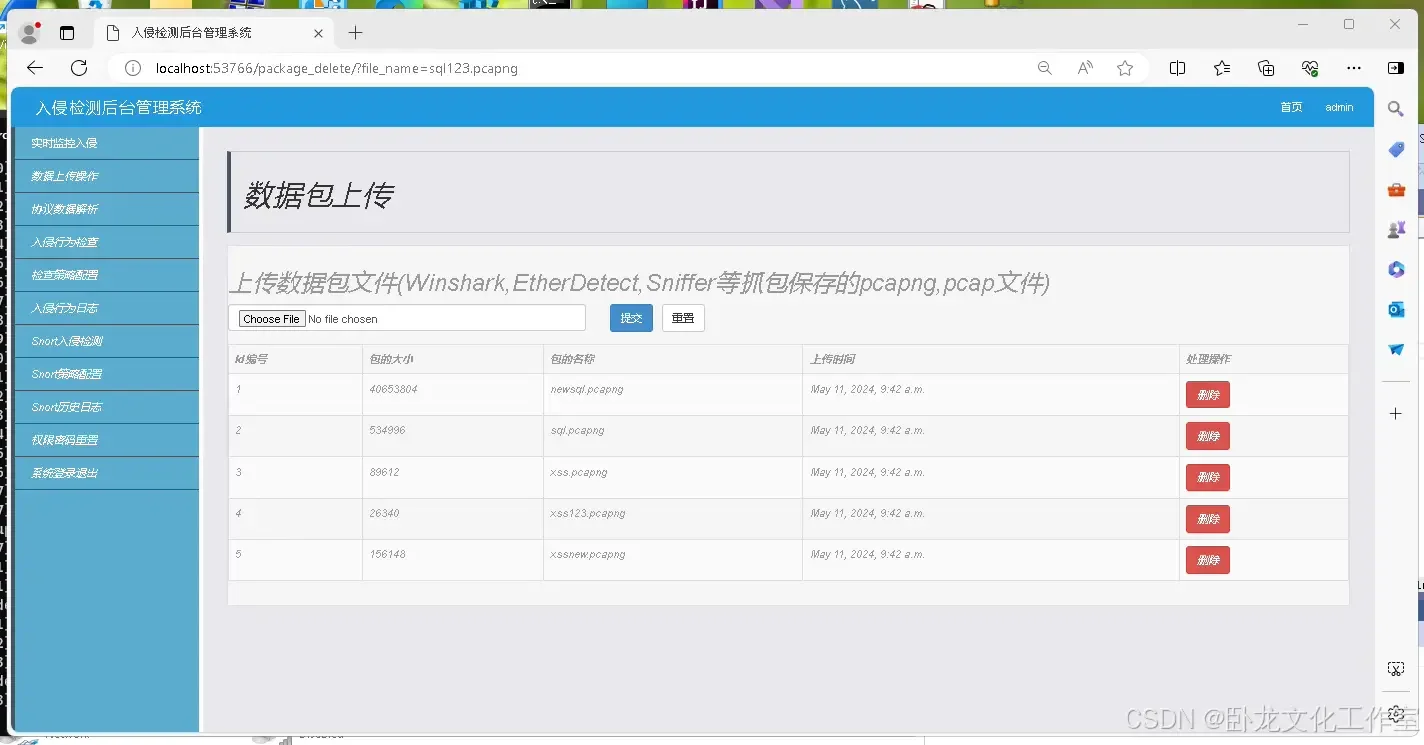Open Browser essentials heart icon

coord(1310,68)
